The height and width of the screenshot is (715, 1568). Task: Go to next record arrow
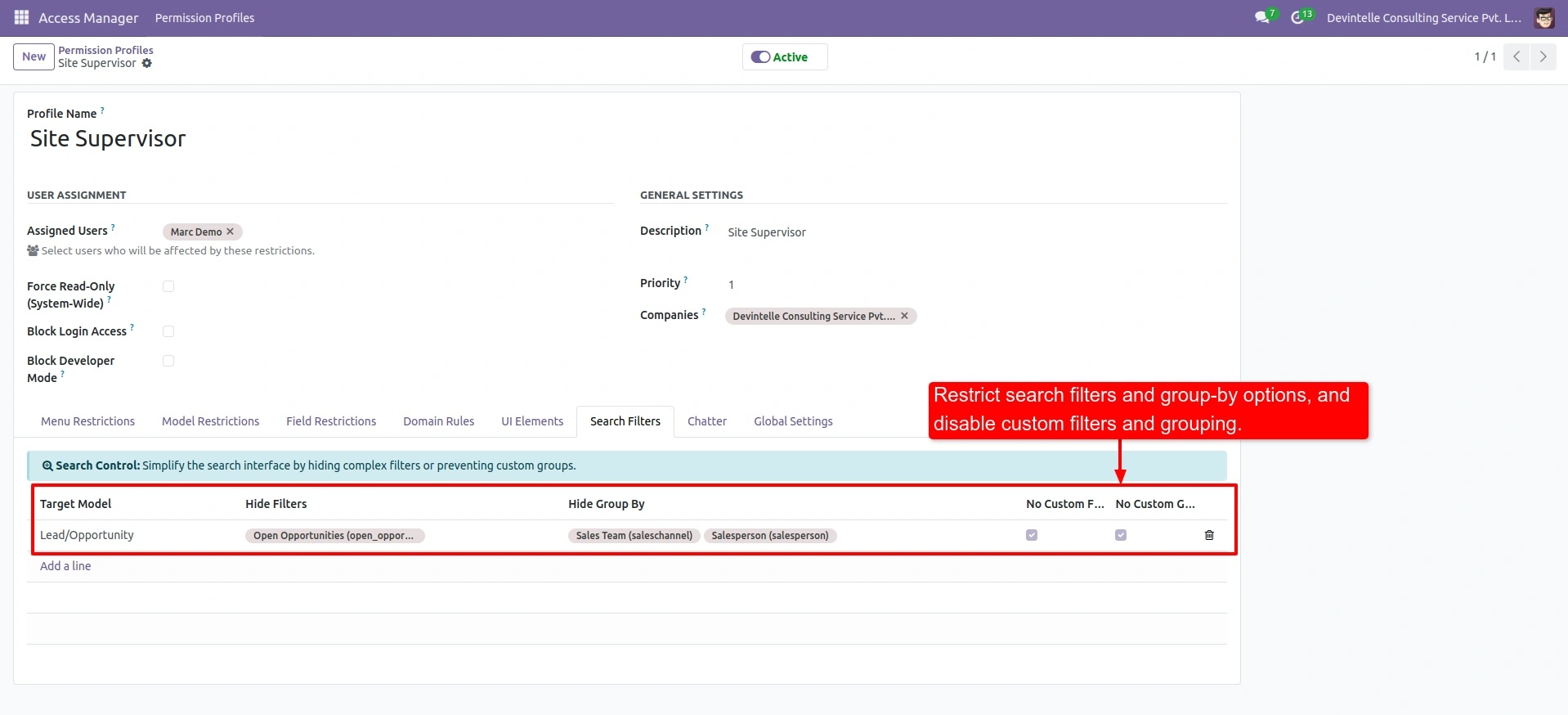point(1543,56)
